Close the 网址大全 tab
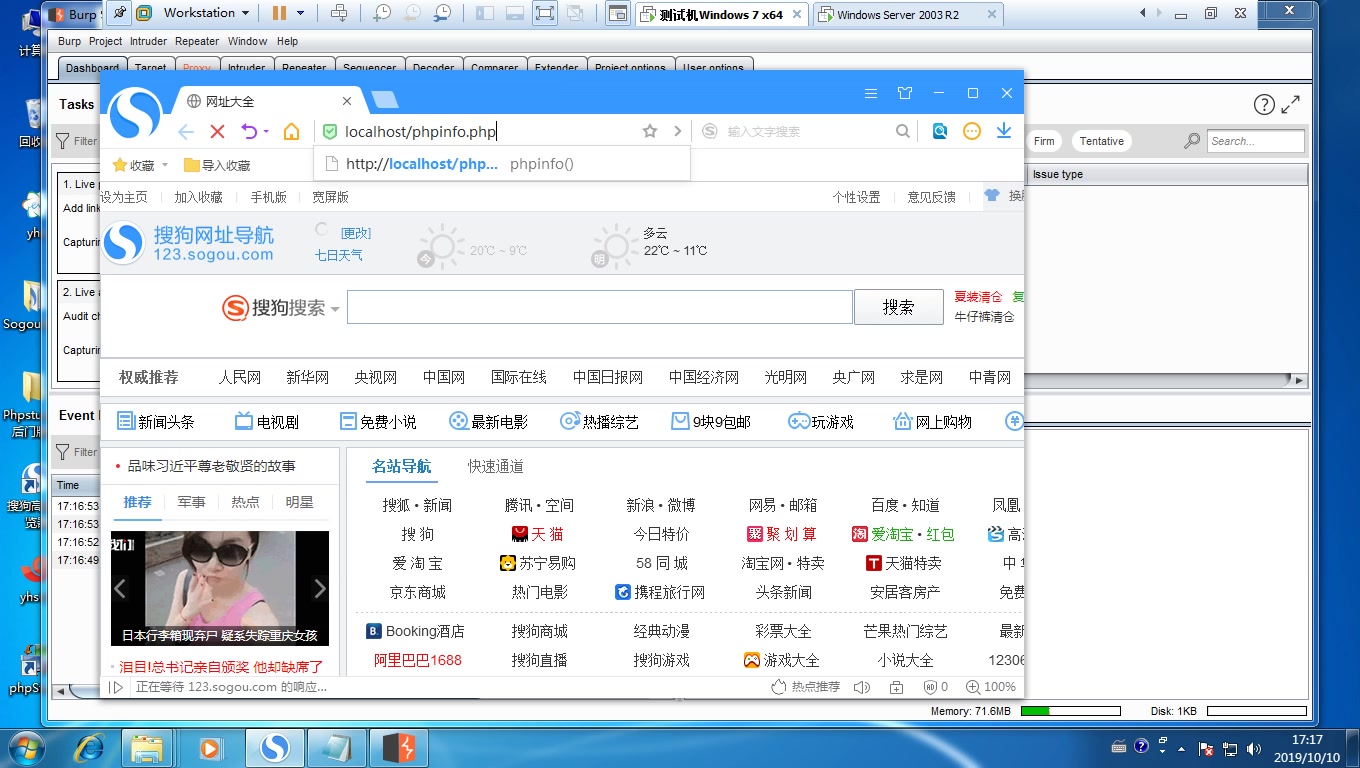This screenshot has width=1360, height=768. pyautogui.click(x=347, y=101)
